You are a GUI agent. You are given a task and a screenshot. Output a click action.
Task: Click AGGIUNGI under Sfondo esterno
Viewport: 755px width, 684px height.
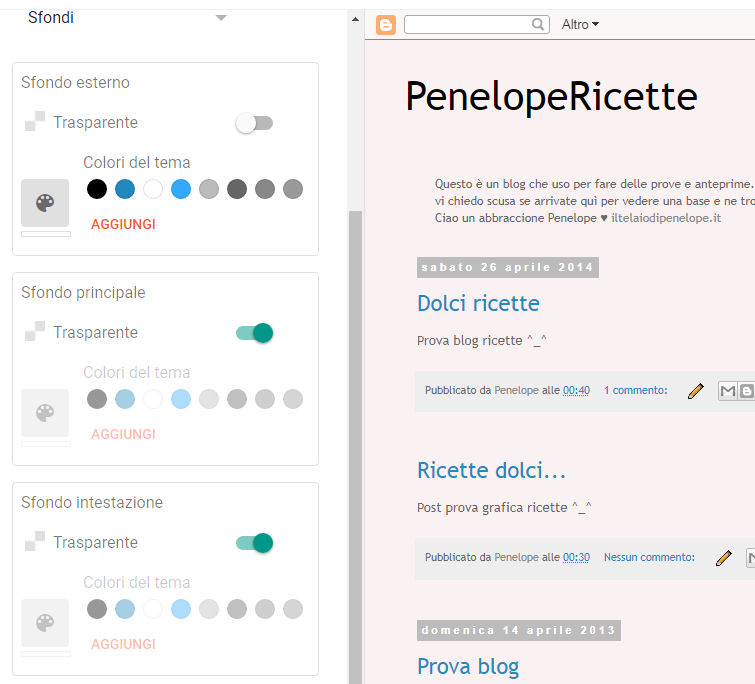[123, 224]
